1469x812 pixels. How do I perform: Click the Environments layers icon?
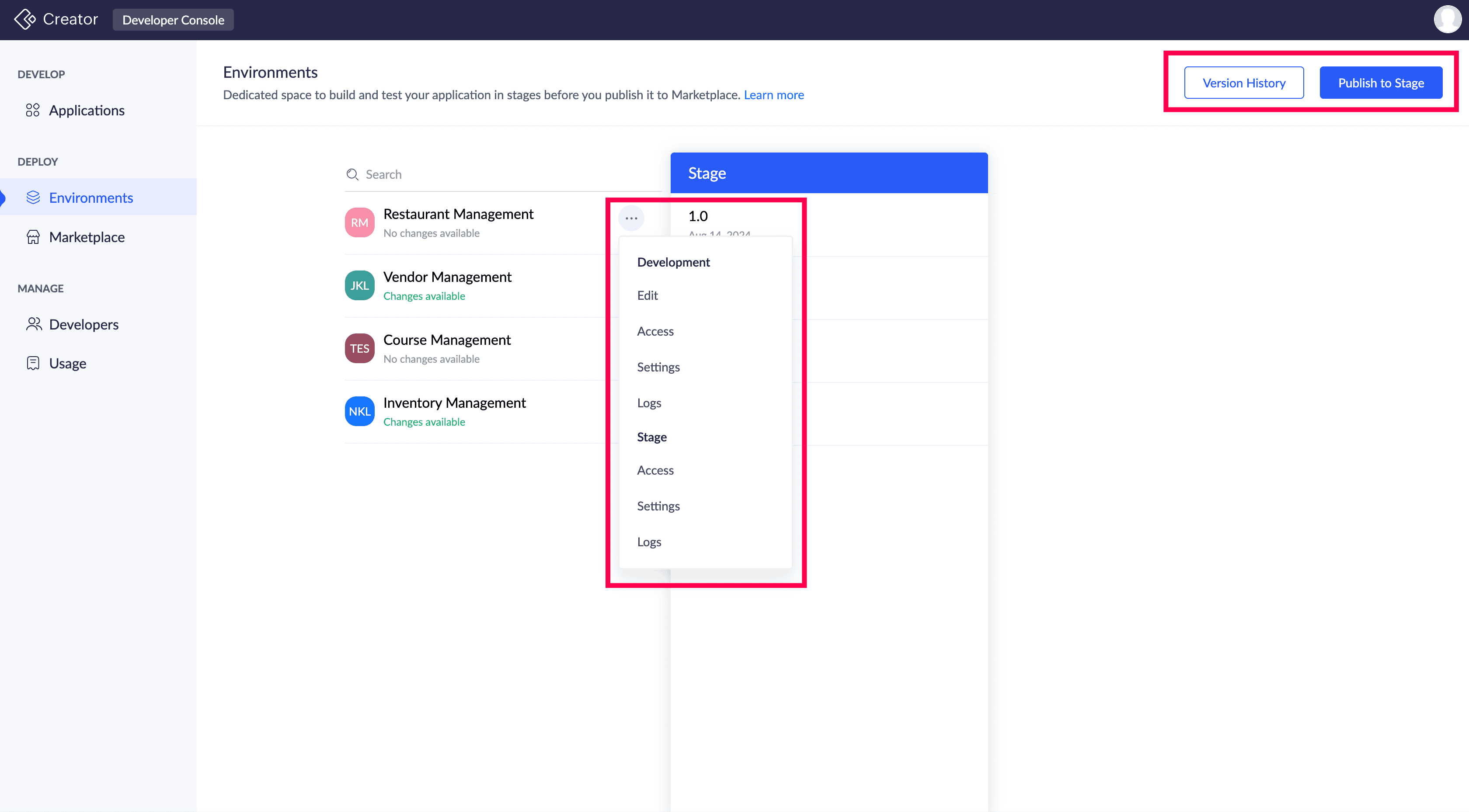click(33, 197)
